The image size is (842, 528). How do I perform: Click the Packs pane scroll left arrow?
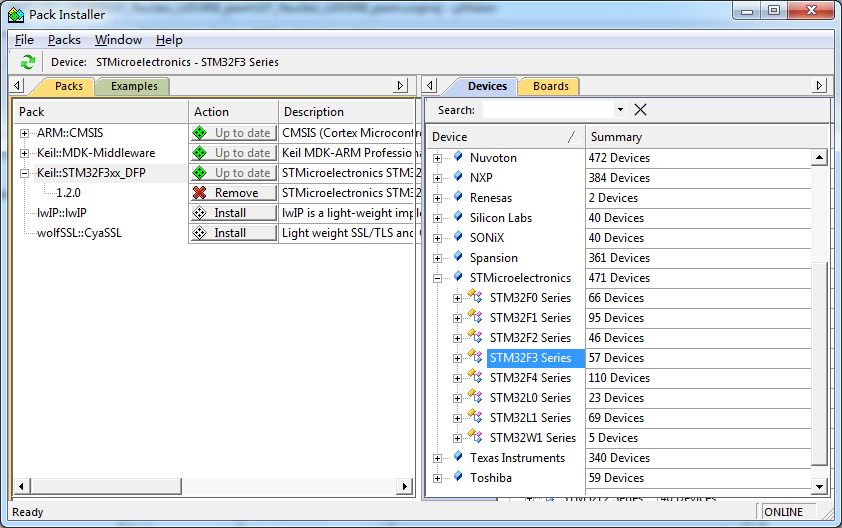point(21,486)
